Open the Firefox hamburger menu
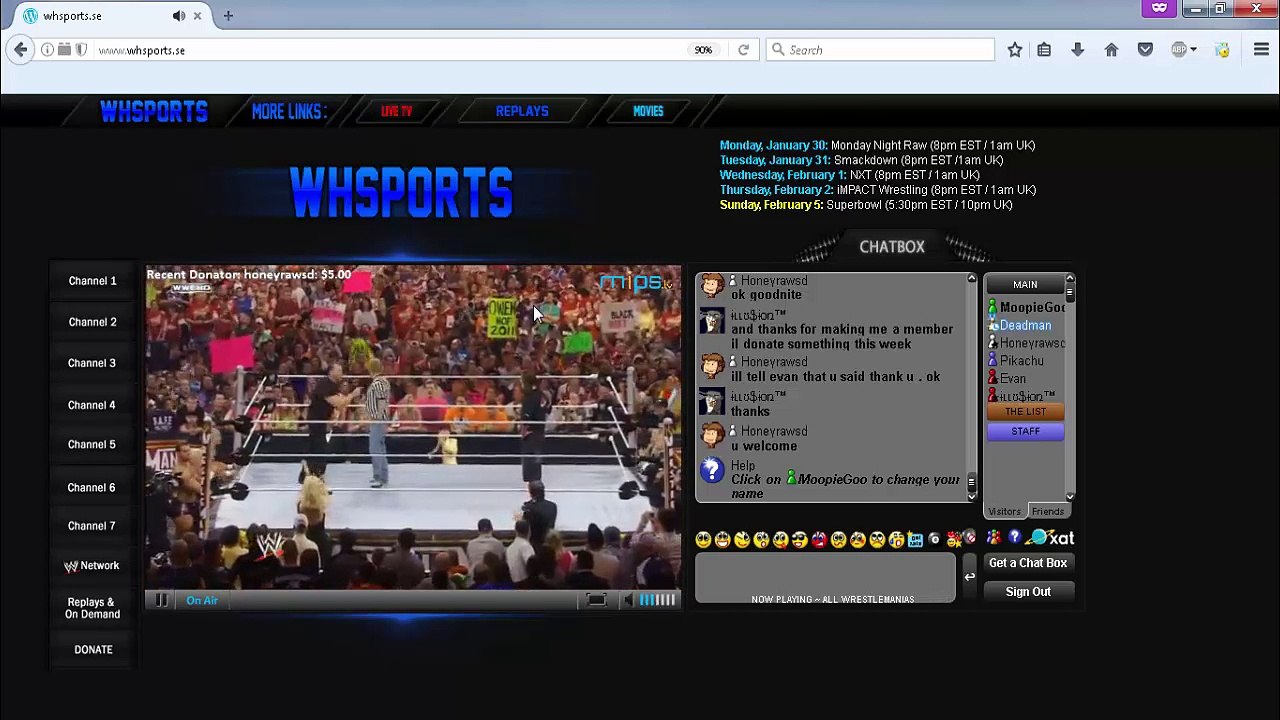Screen dimensions: 1280x720 click(1261, 50)
